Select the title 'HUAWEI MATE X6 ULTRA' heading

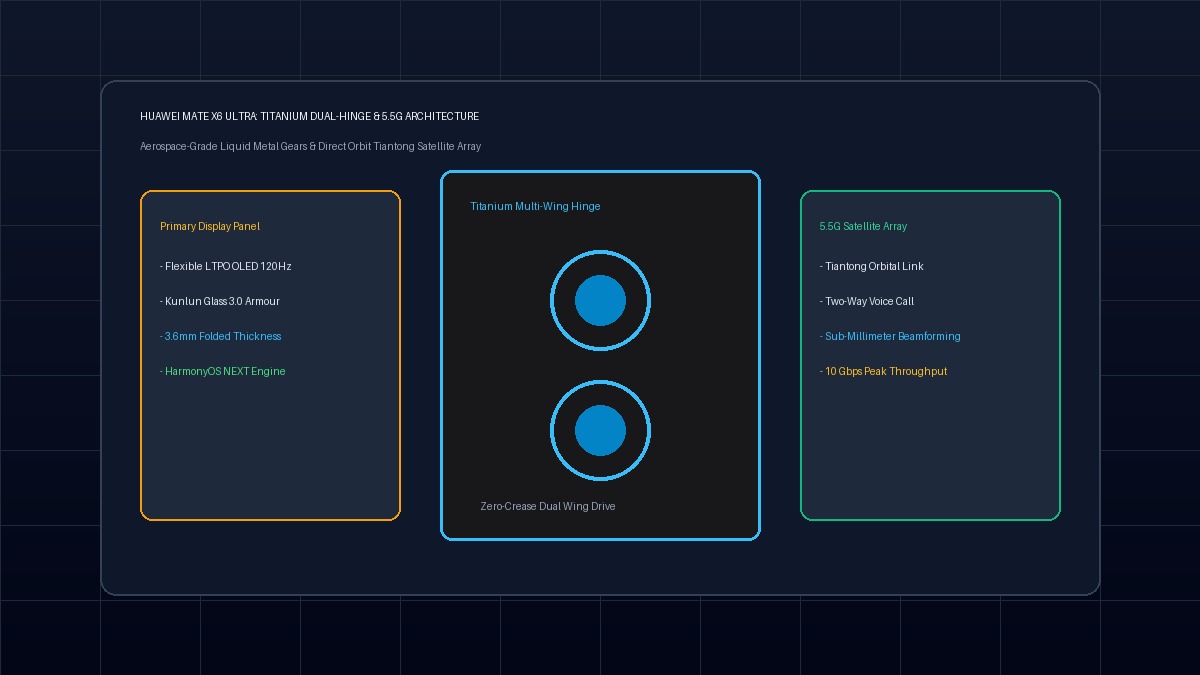coord(309,117)
